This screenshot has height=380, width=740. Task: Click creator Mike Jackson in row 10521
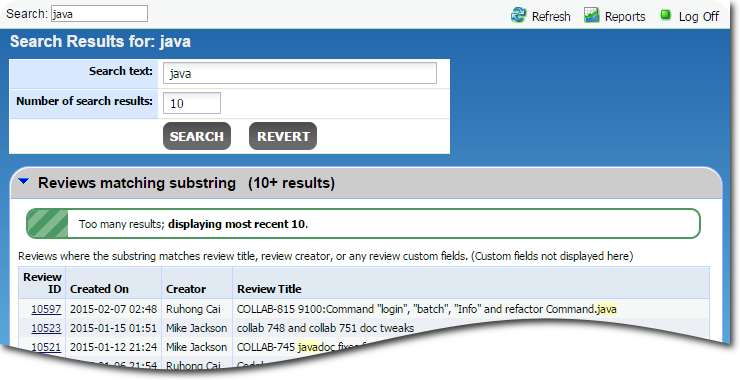click(196, 347)
